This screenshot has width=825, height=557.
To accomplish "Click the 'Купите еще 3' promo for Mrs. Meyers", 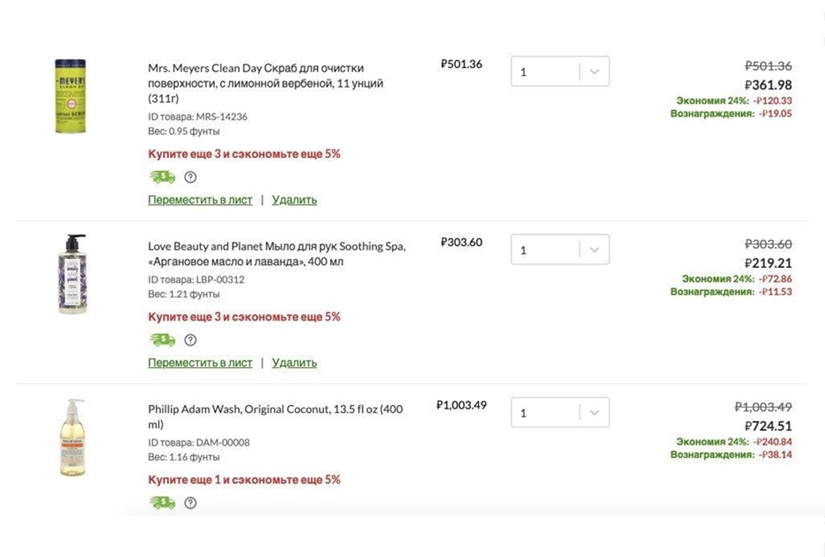I will [x=244, y=154].
